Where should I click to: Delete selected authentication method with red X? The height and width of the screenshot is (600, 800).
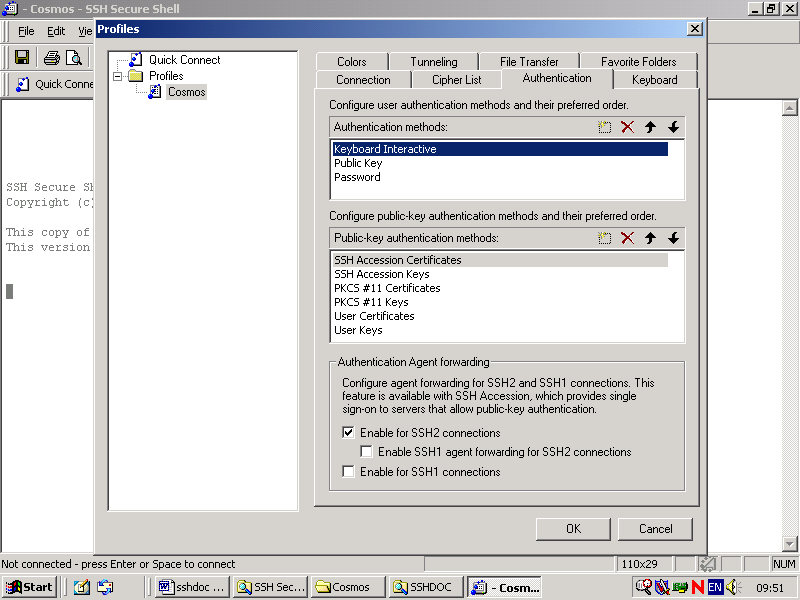click(x=627, y=127)
